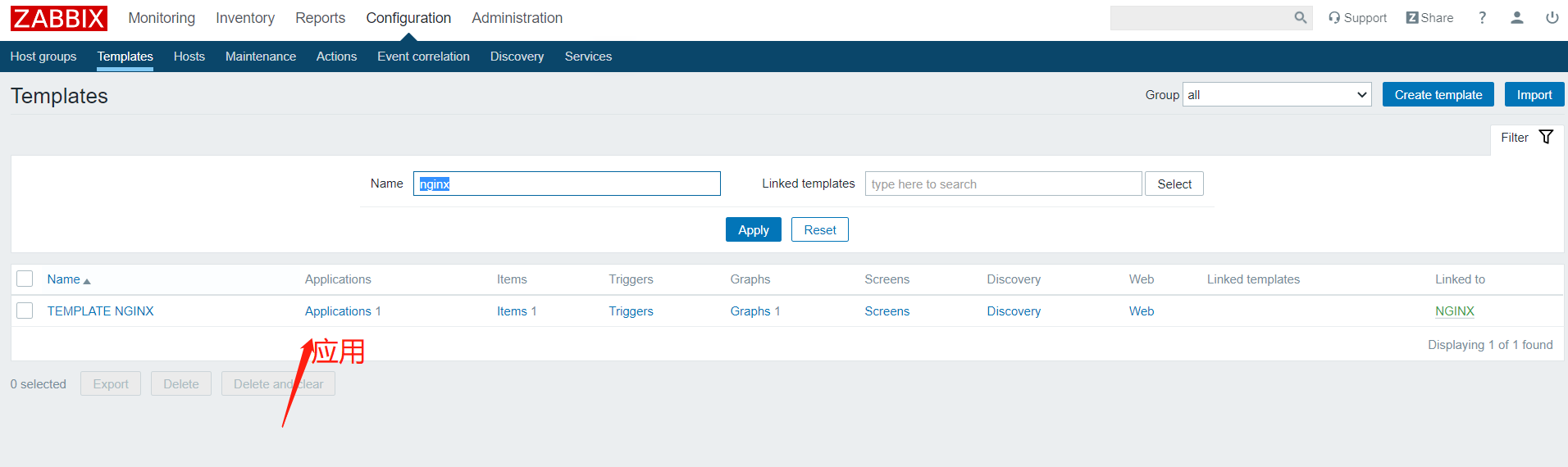Open Discovery of TEMPLATE NGINX

pyautogui.click(x=1014, y=311)
